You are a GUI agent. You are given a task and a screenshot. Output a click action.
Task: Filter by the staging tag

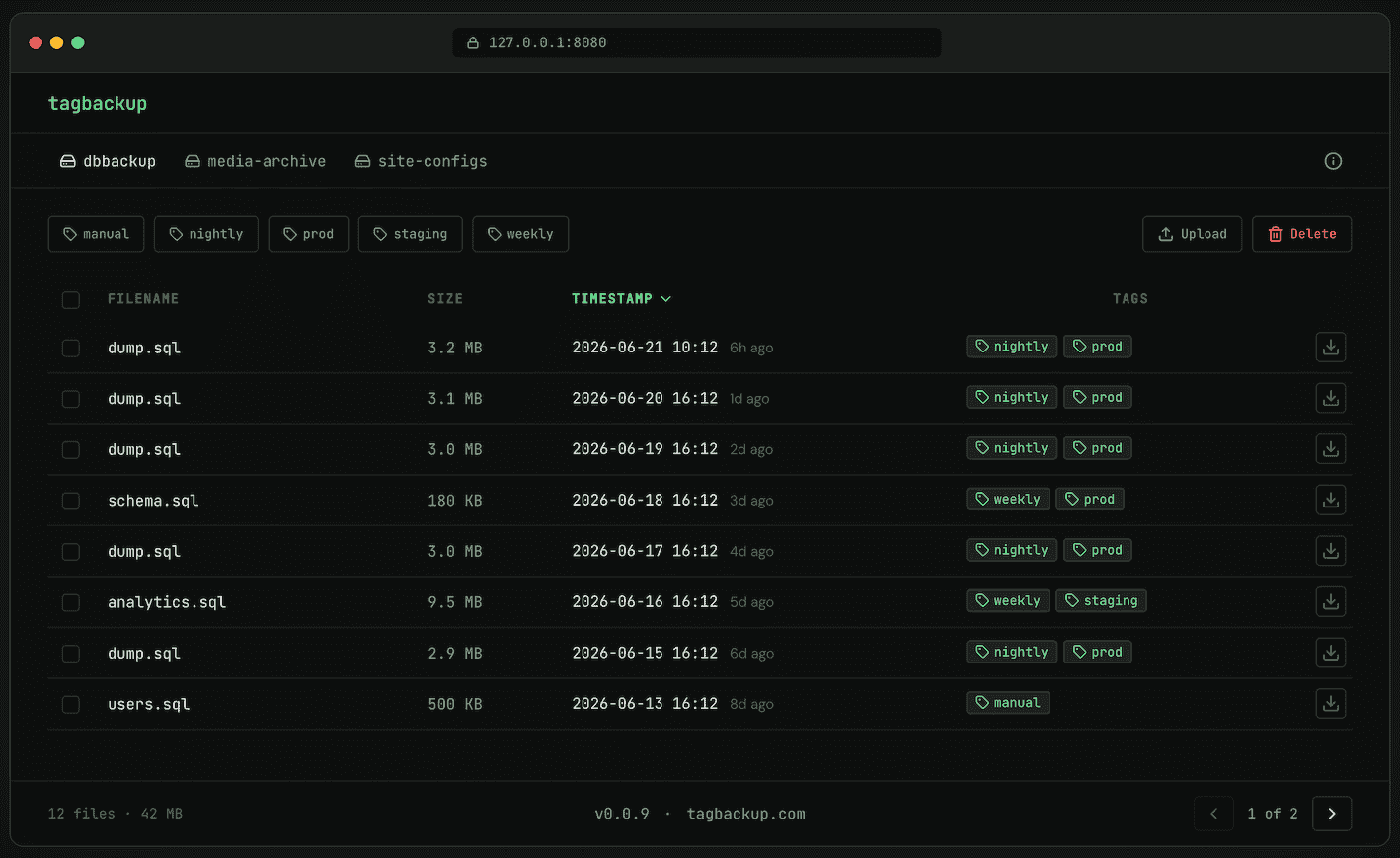pos(410,234)
